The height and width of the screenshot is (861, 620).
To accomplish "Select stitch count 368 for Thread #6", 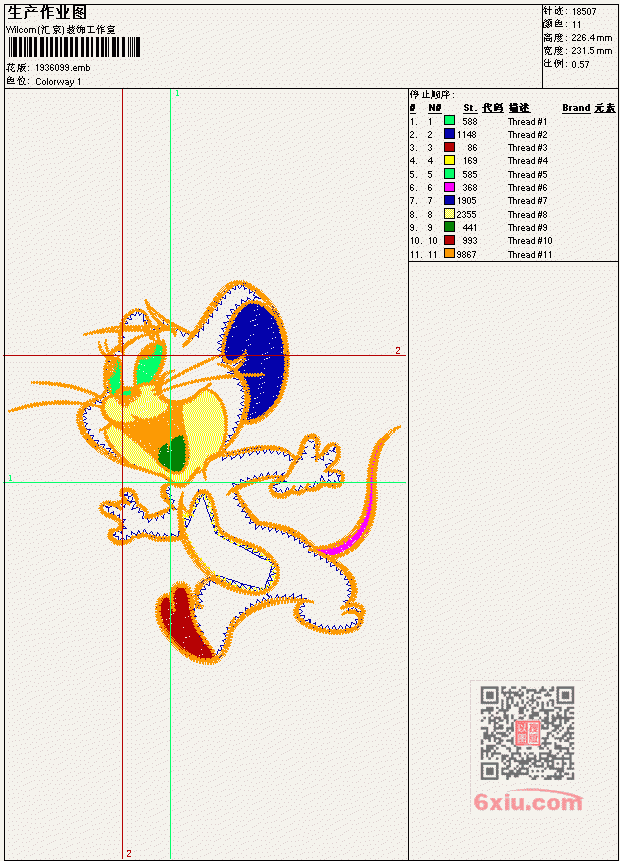I will pos(470,188).
